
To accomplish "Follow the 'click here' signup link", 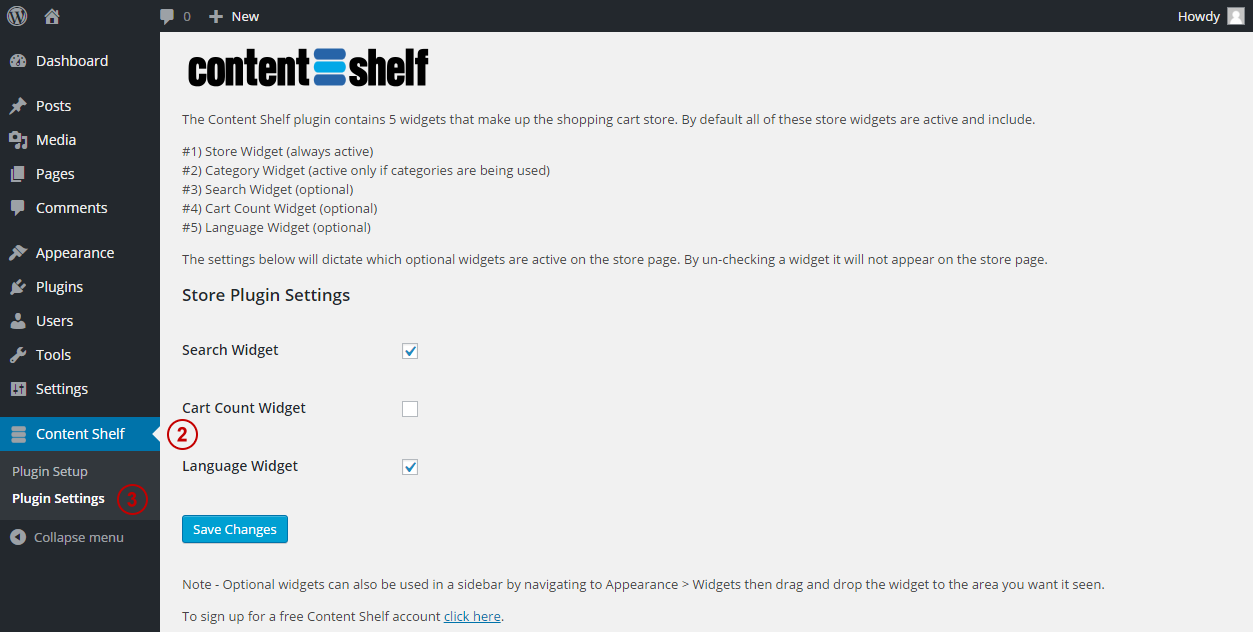I will (x=472, y=616).
